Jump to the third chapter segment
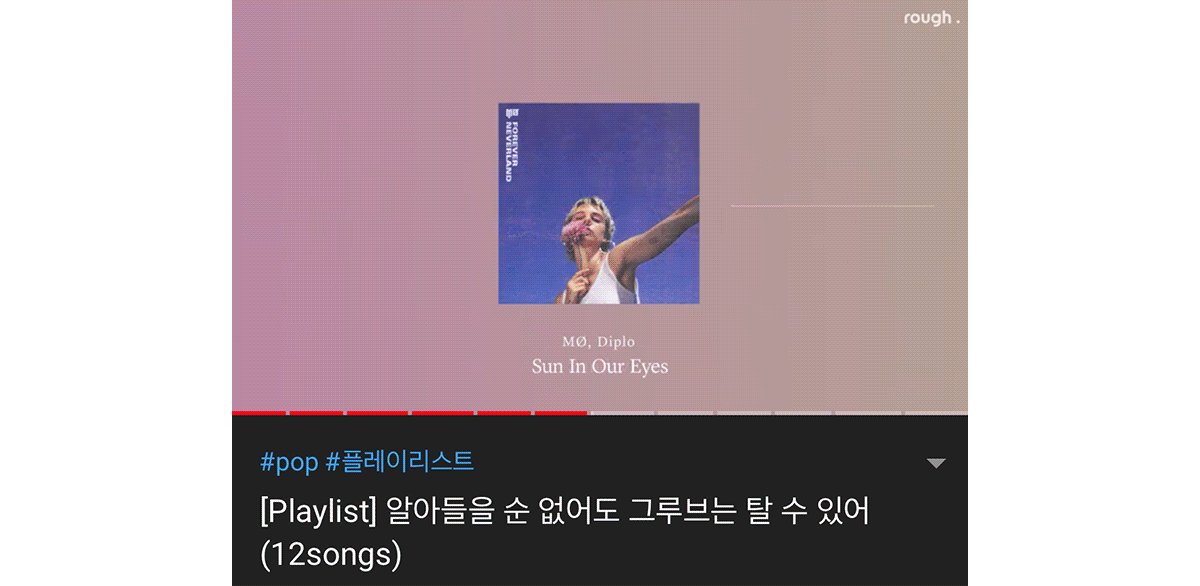The image size is (1200, 586). [378, 412]
